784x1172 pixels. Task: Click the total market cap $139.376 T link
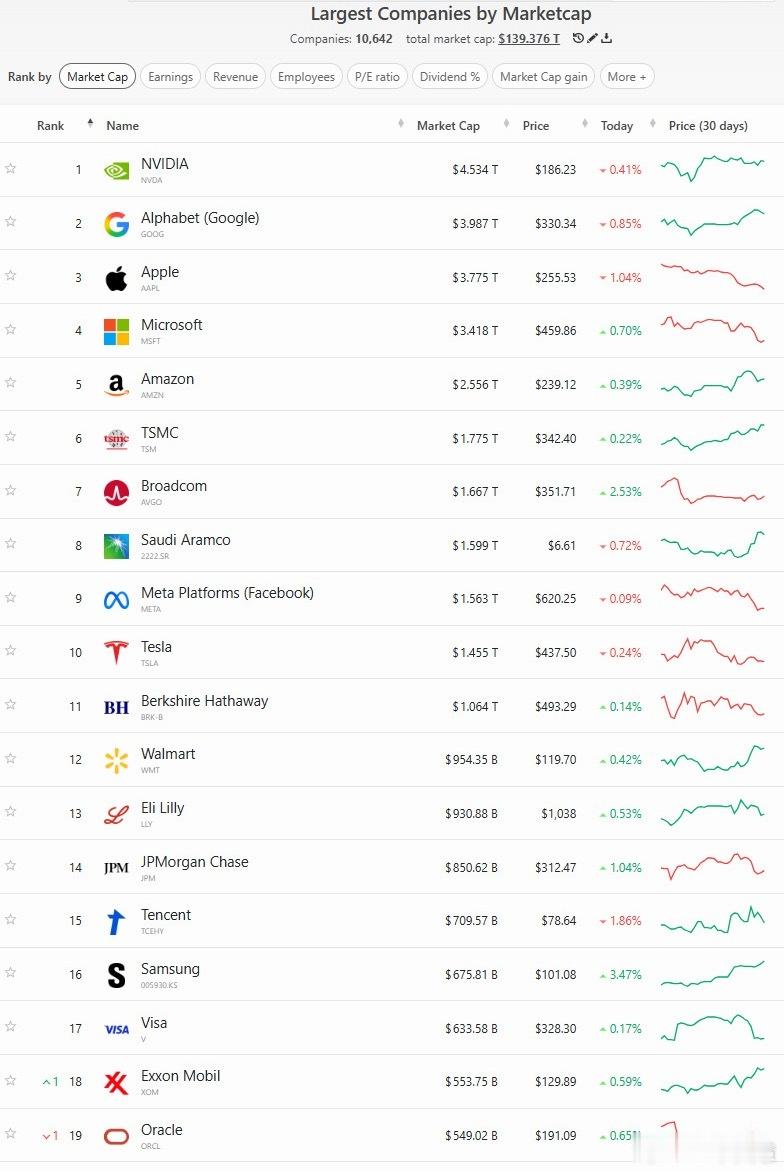tap(528, 39)
